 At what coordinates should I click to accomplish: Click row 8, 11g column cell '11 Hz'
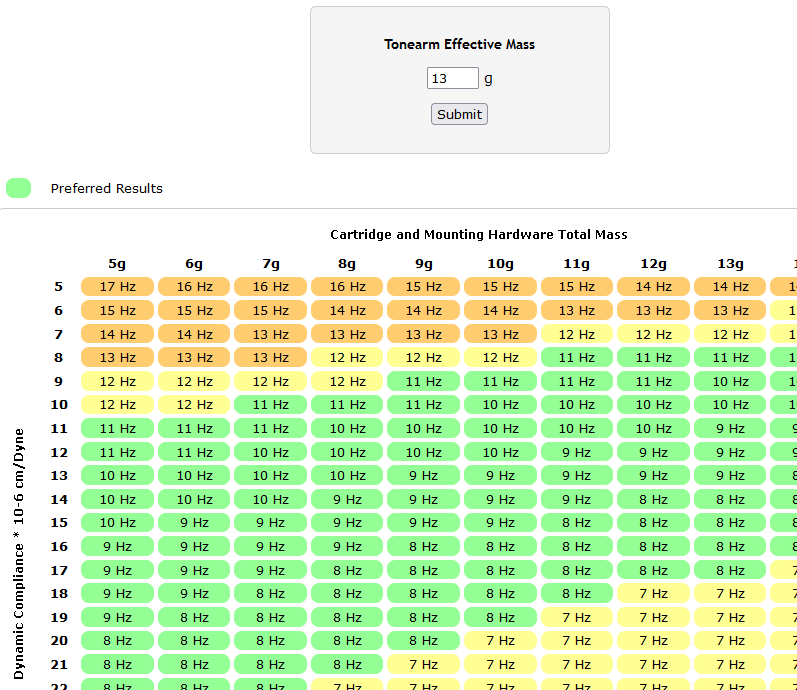coord(576,357)
